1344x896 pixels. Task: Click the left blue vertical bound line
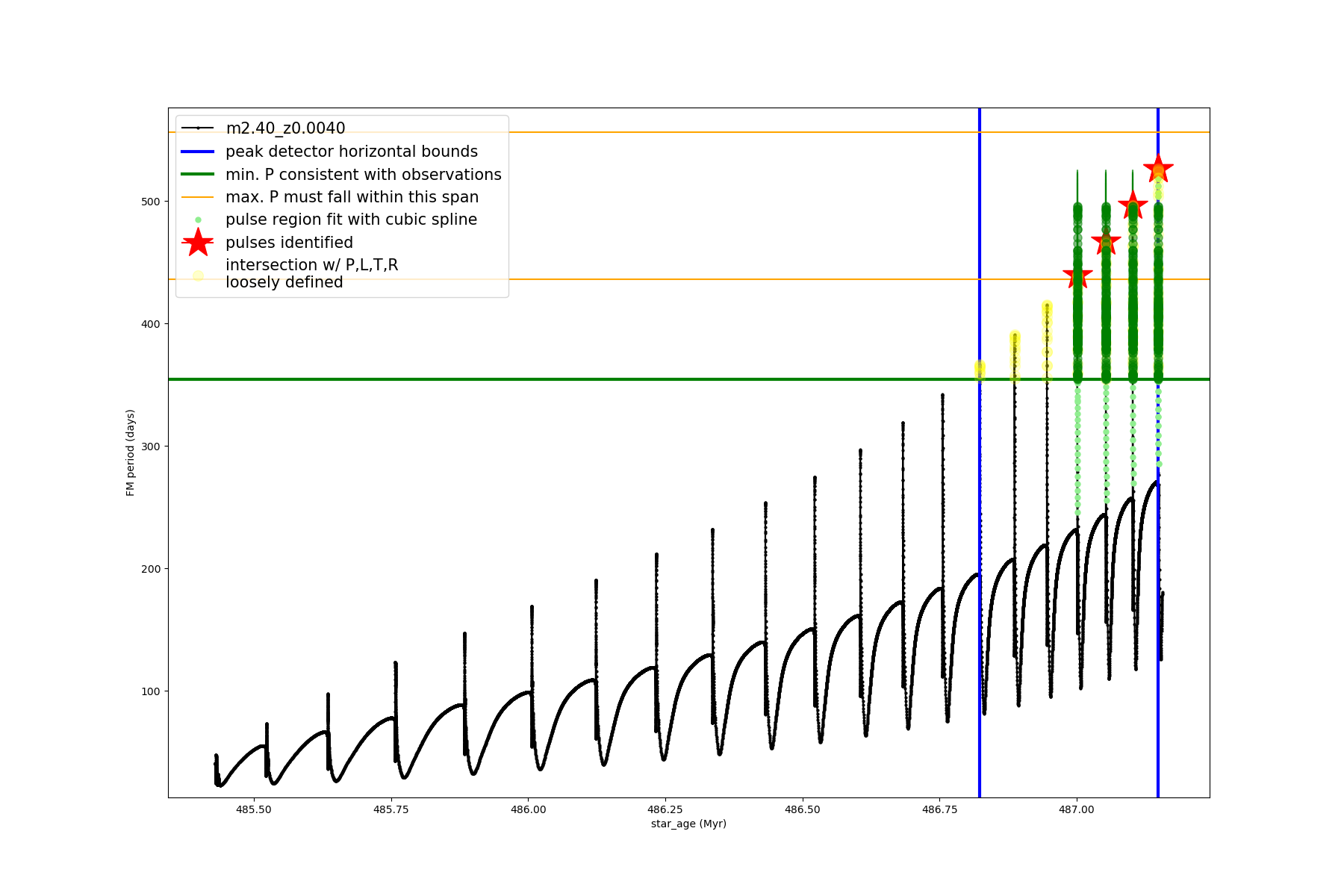tap(980, 597)
